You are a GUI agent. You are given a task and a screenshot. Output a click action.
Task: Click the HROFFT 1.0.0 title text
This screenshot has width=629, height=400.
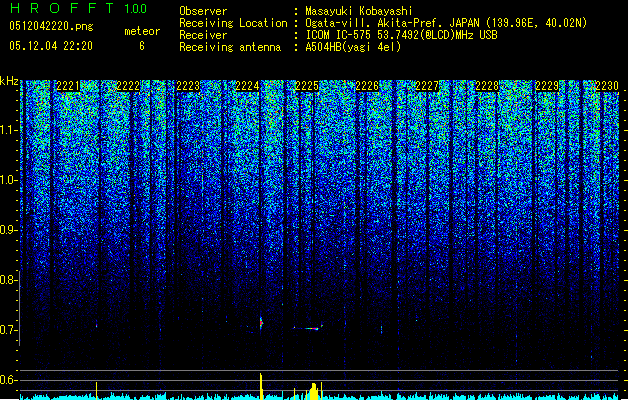tap(79, 8)
